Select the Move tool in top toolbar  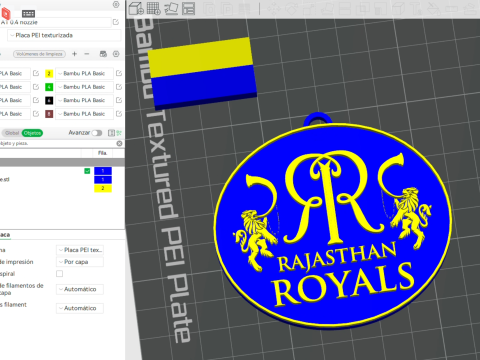274,8
